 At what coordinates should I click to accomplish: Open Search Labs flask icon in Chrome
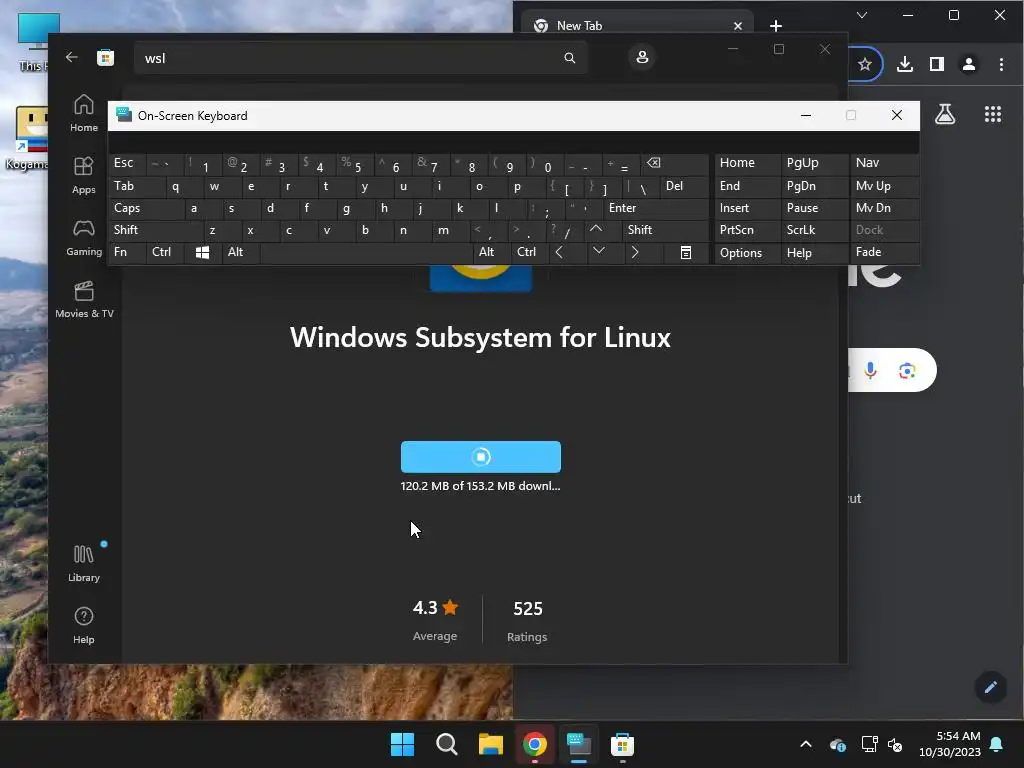pos(944,115)
